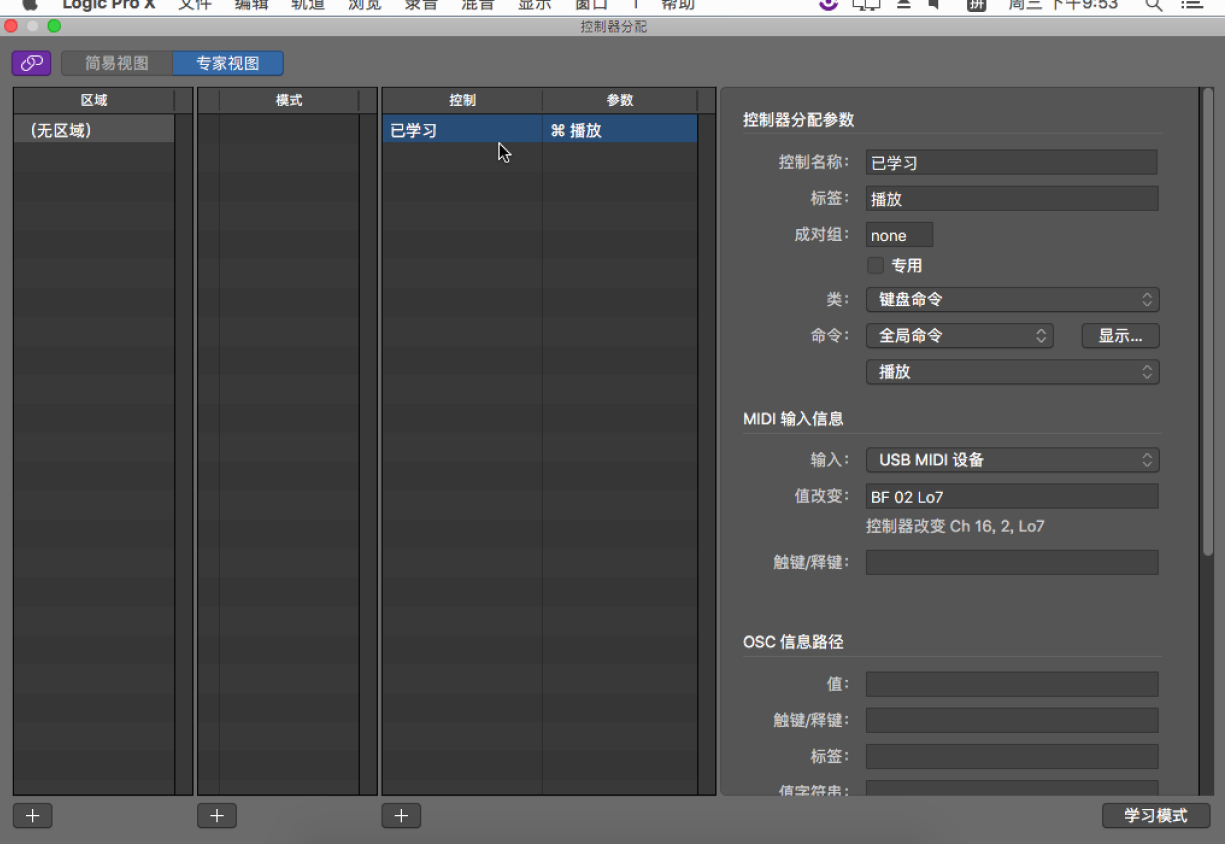Open the 显示 menu in the menu bar
Screen dimensions: 1225x844
[534, 5]
